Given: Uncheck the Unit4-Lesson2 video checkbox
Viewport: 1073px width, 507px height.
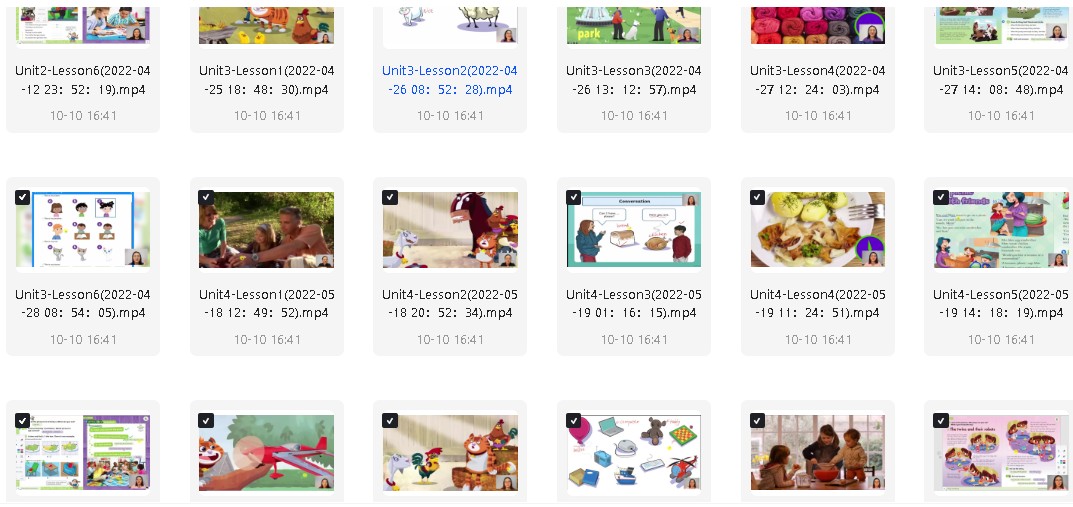Looking at the screenshot, I should [390, 197].
